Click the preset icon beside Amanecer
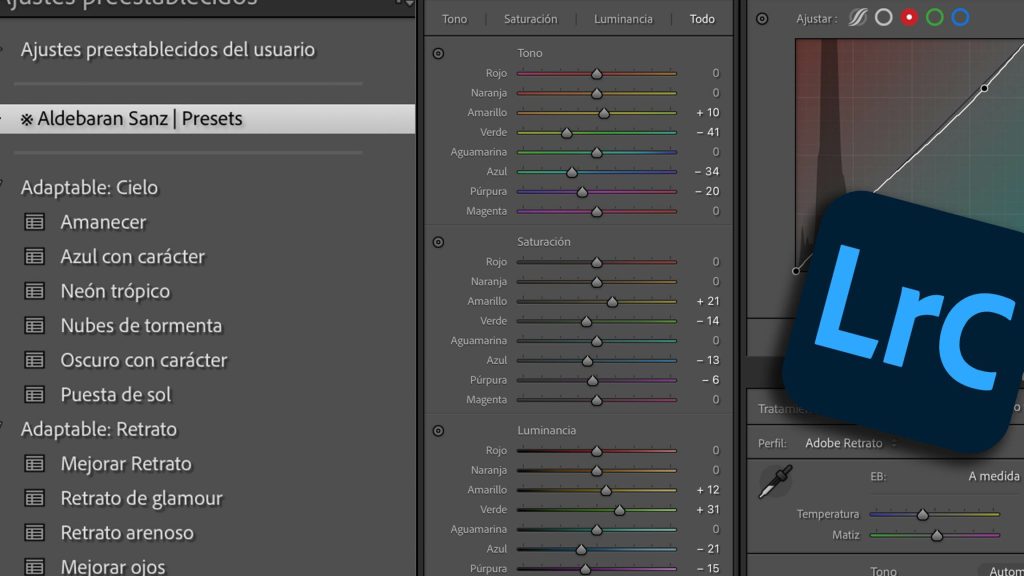 pyautogui.click(x=35, y=222)
